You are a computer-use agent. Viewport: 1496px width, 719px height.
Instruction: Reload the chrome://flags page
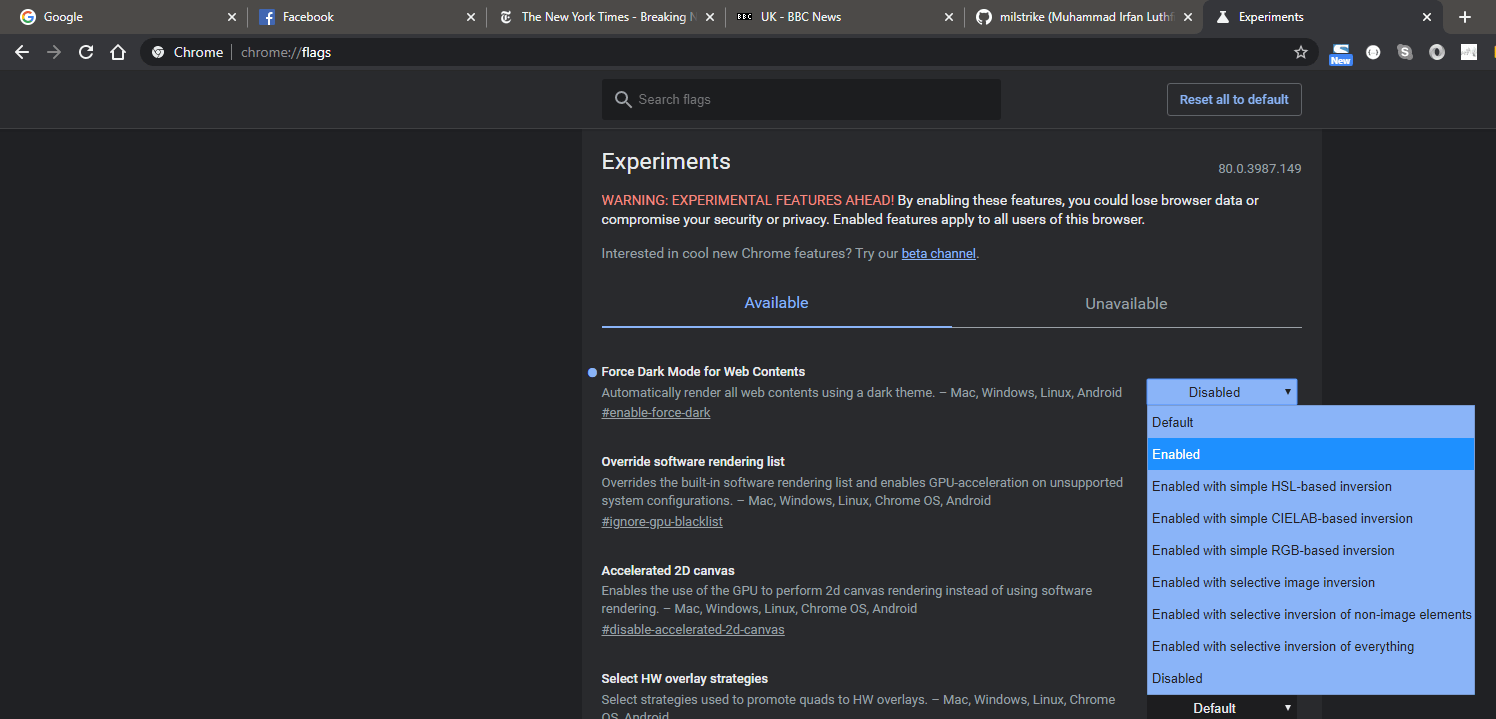click(86, 52)
